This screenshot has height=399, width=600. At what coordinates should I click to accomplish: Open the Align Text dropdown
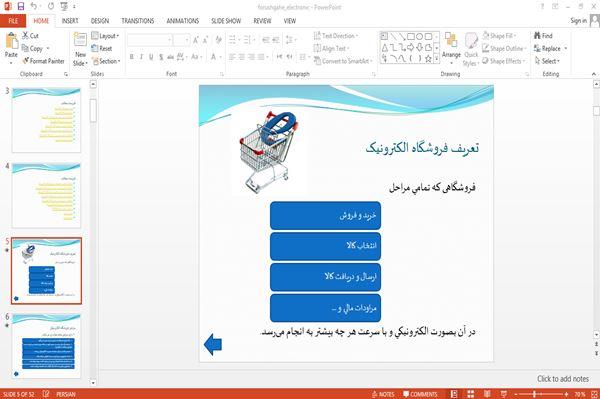pyautogui.click(x=331, y=49)
